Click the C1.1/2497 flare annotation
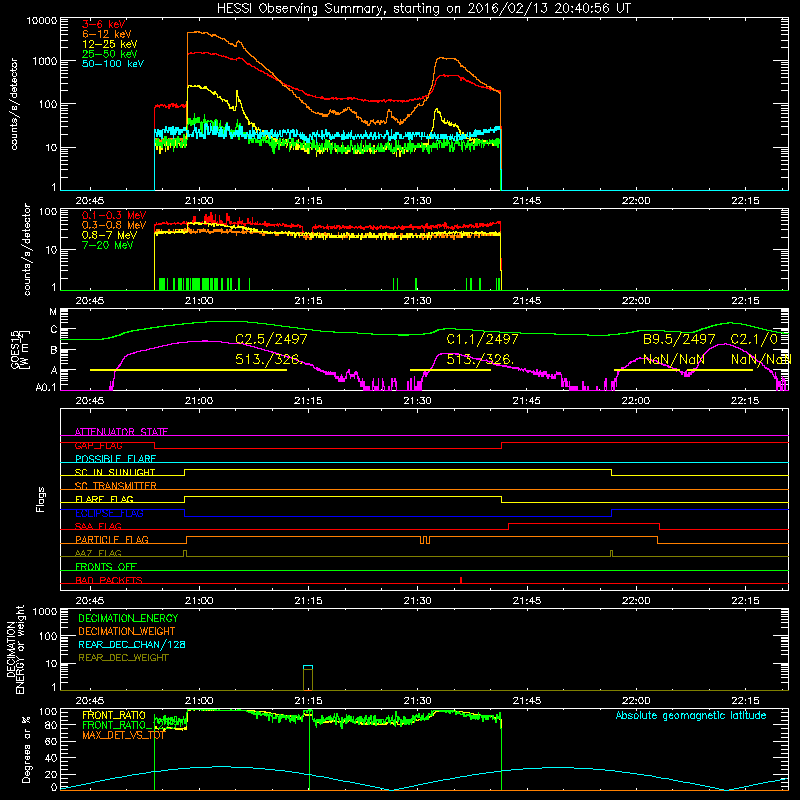 click(482, 339)
